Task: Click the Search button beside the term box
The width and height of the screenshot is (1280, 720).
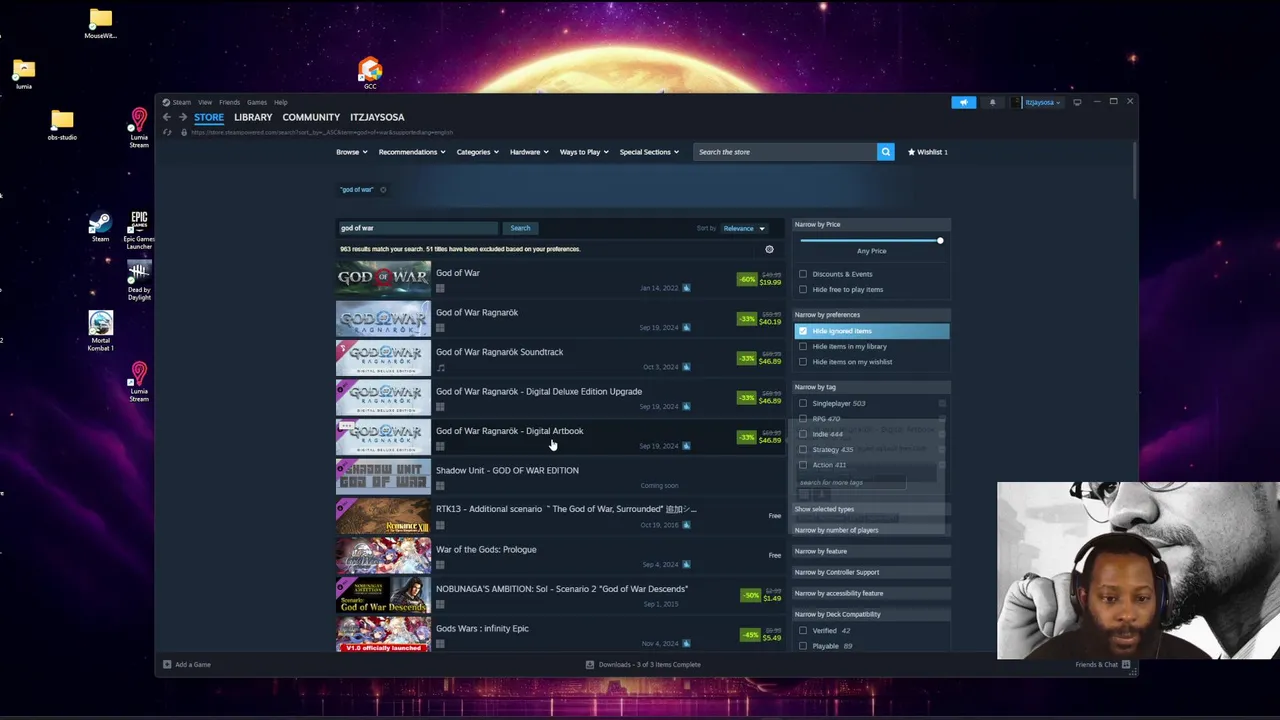Action: coord(520,228)
